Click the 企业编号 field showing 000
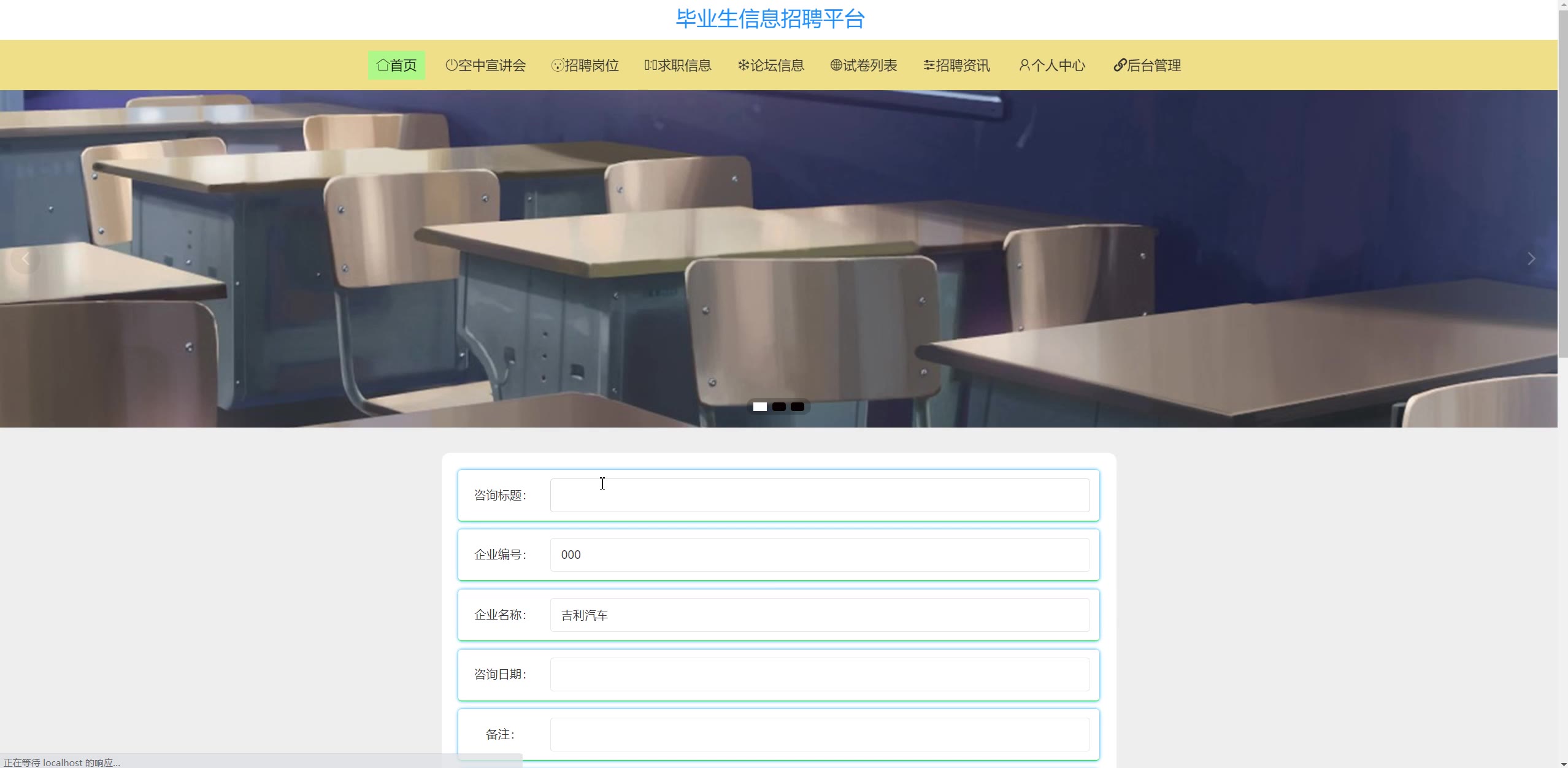The height and width of the screenshot is (768, 1568). 820,555
